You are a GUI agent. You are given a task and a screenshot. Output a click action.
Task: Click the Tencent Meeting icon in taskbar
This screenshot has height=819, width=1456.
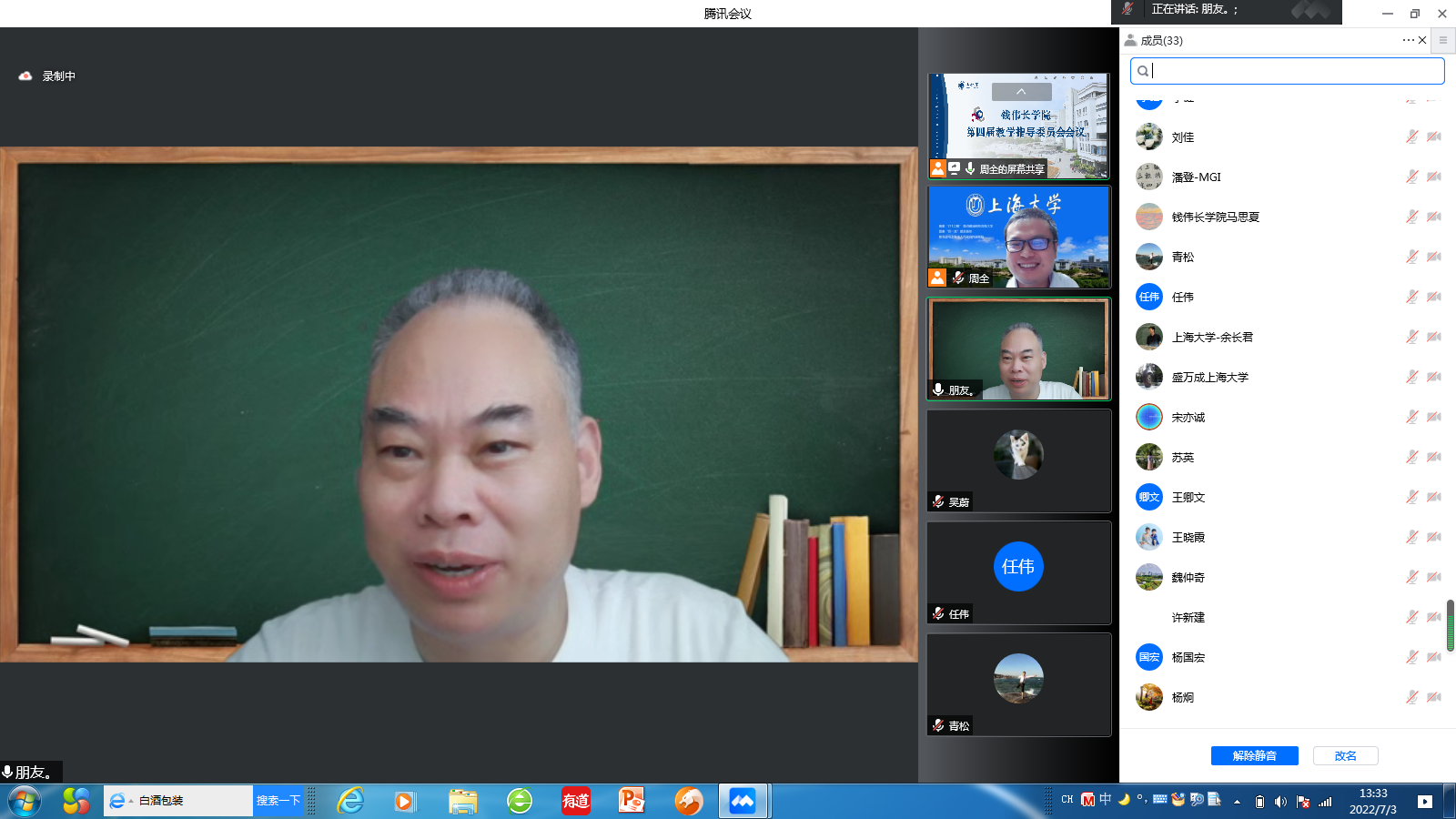tap(743, 801)
